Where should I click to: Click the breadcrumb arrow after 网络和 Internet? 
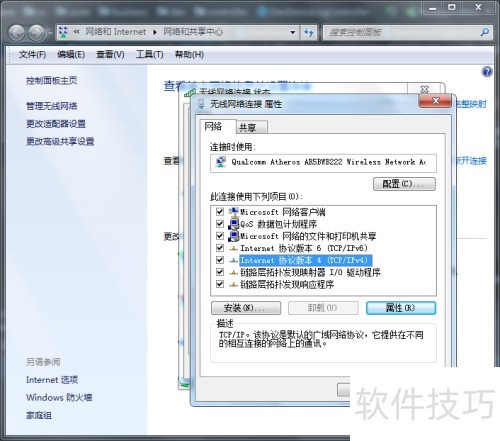tap(155, 32)
